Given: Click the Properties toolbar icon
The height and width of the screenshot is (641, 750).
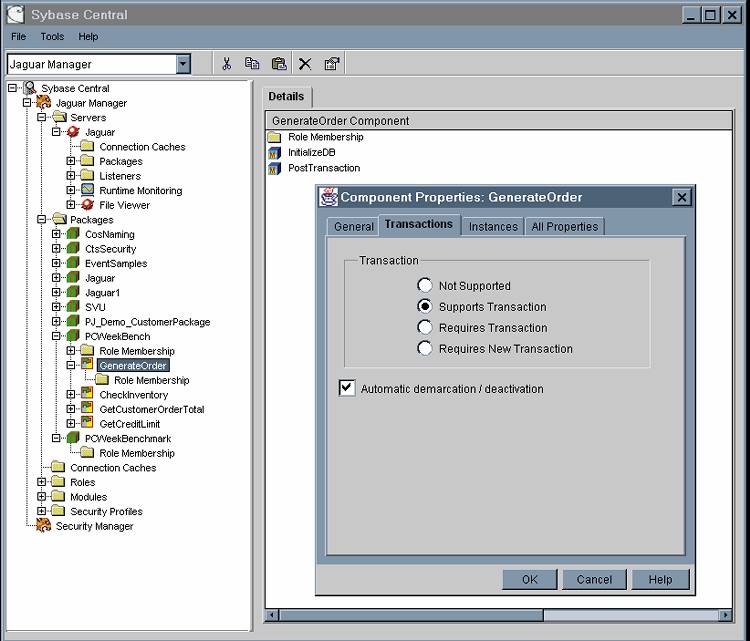Looking at the screenshot, I should coord(332,64).
